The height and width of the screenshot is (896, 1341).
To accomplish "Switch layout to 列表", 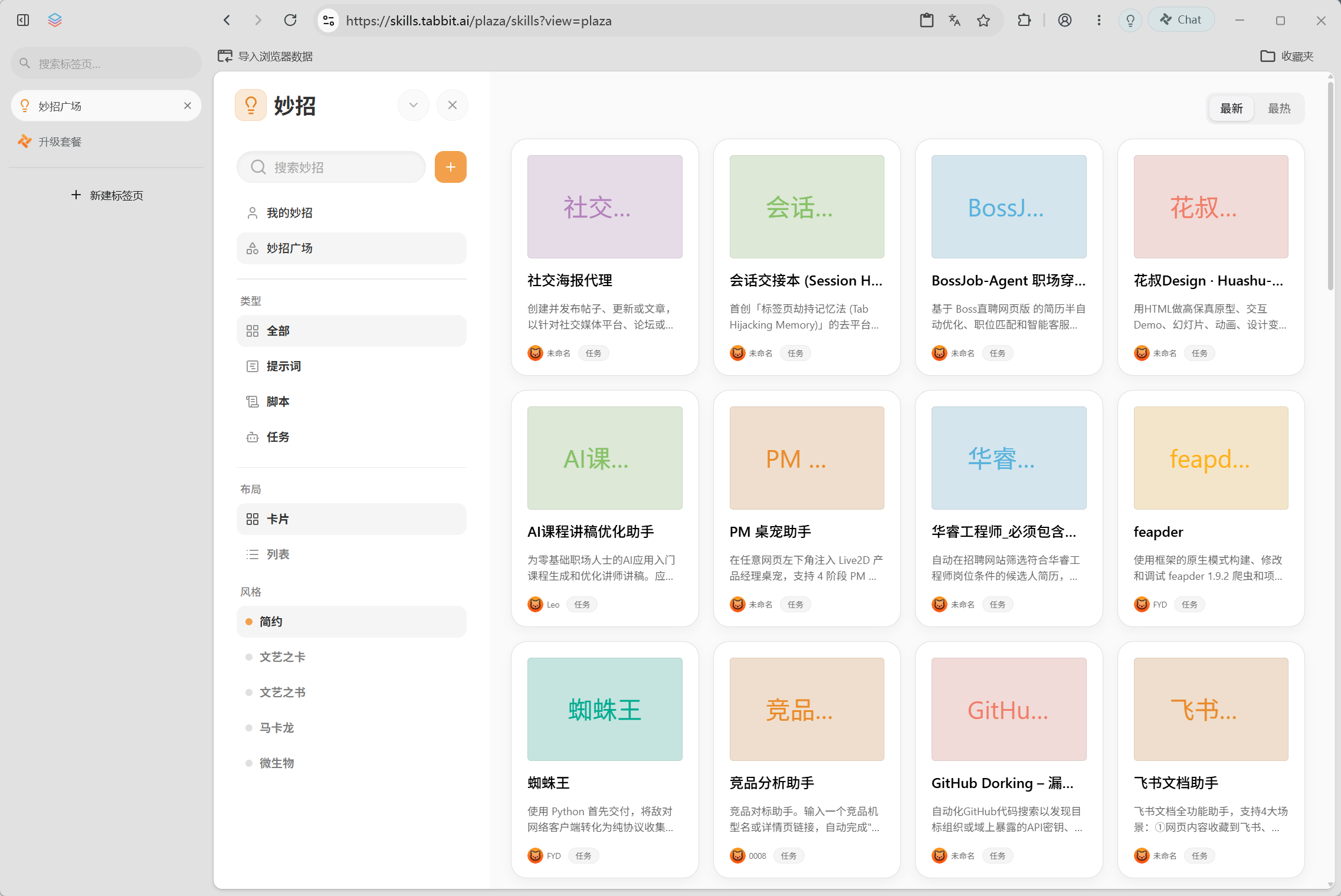I will pos(352,554).
